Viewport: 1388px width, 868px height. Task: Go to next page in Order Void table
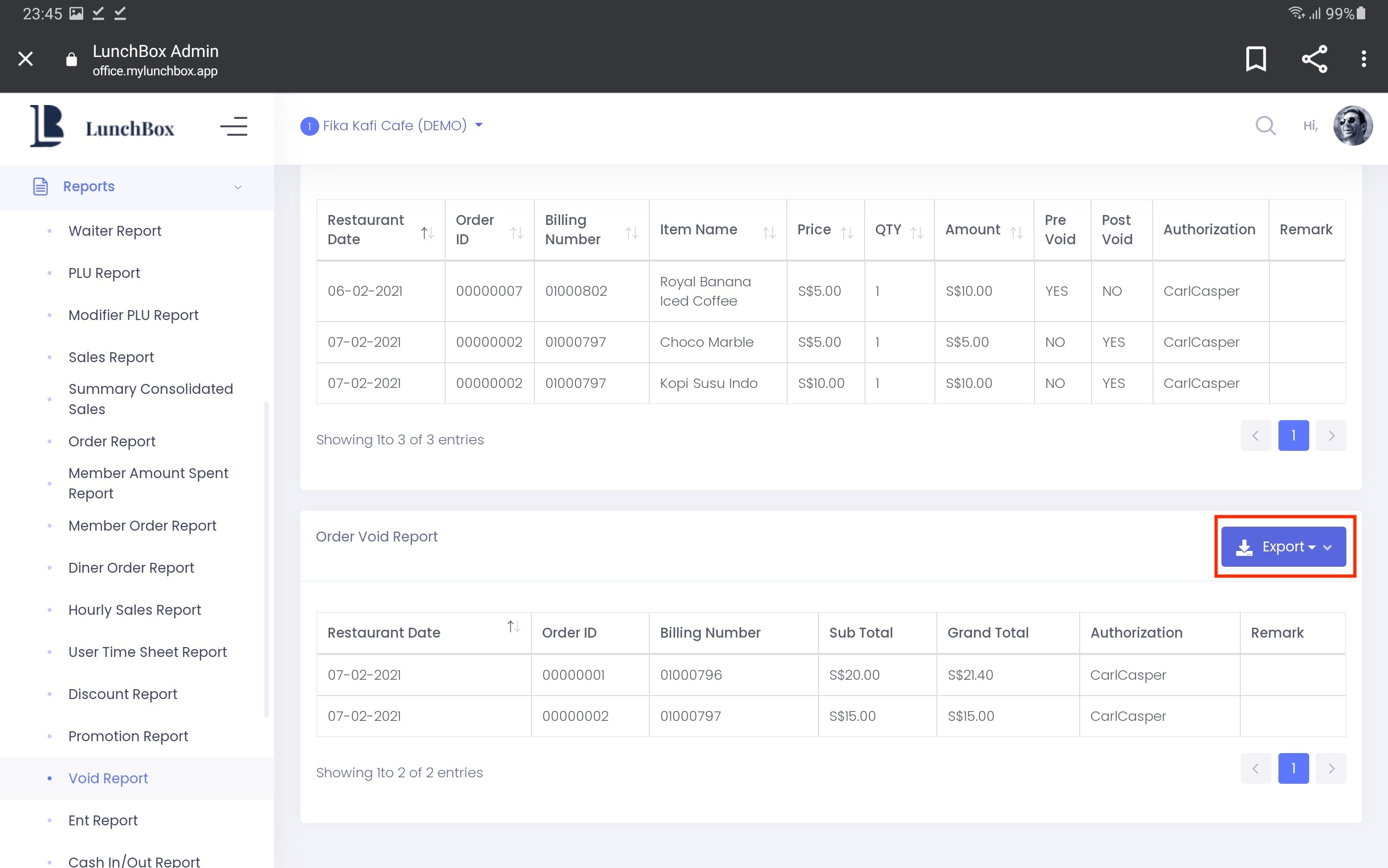click(1330, 768)
